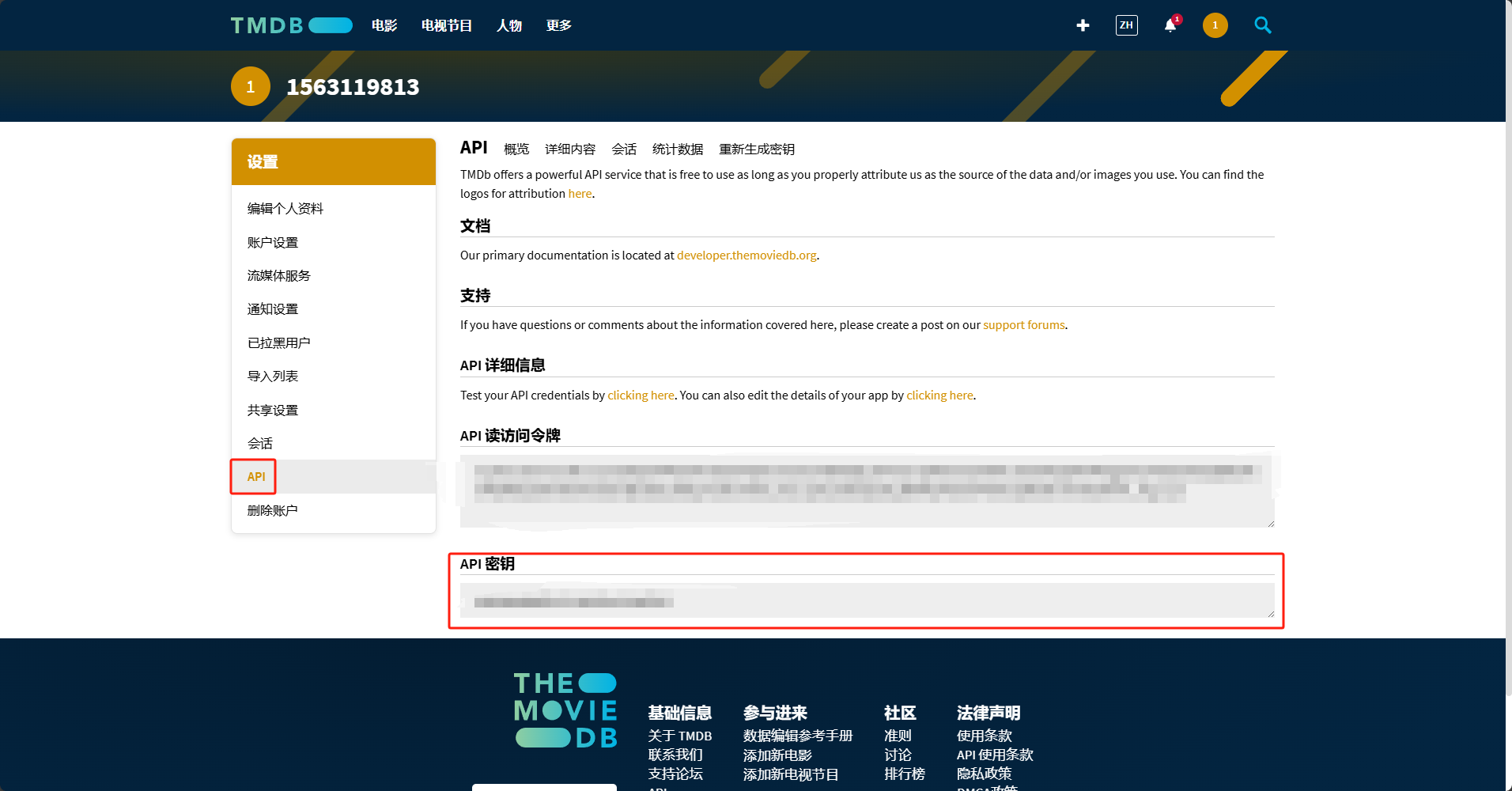Image resolution: width=1512 pixels, height=791 pixels.
Task: Click the large profile avatar beside username
Action: pos(251,86)
